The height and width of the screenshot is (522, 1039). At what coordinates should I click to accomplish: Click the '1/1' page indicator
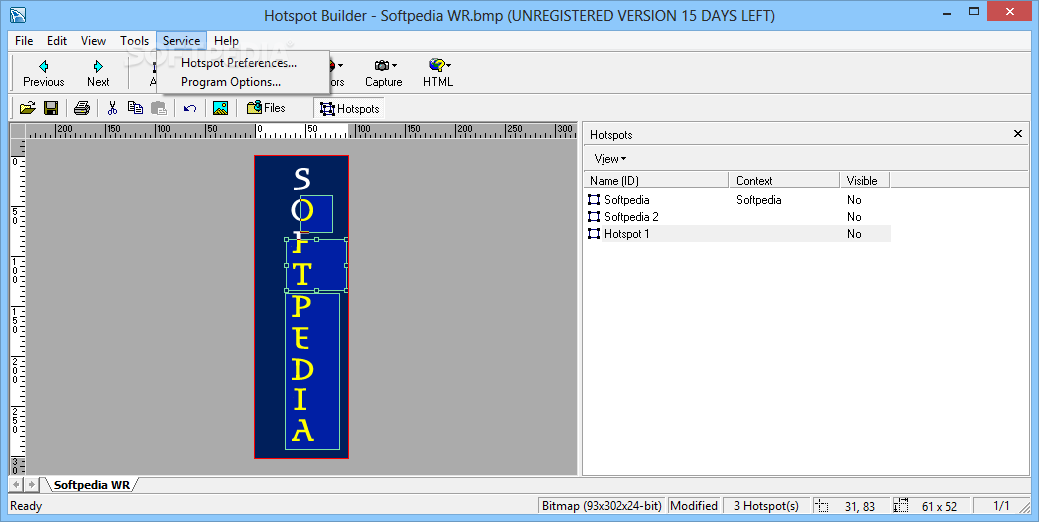pyautogui.click(x=1001, y=506)
